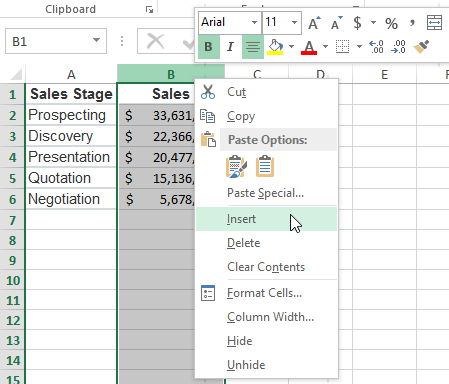
Task: Click the Paste Options clipboard icon
Action: point(208,139)
